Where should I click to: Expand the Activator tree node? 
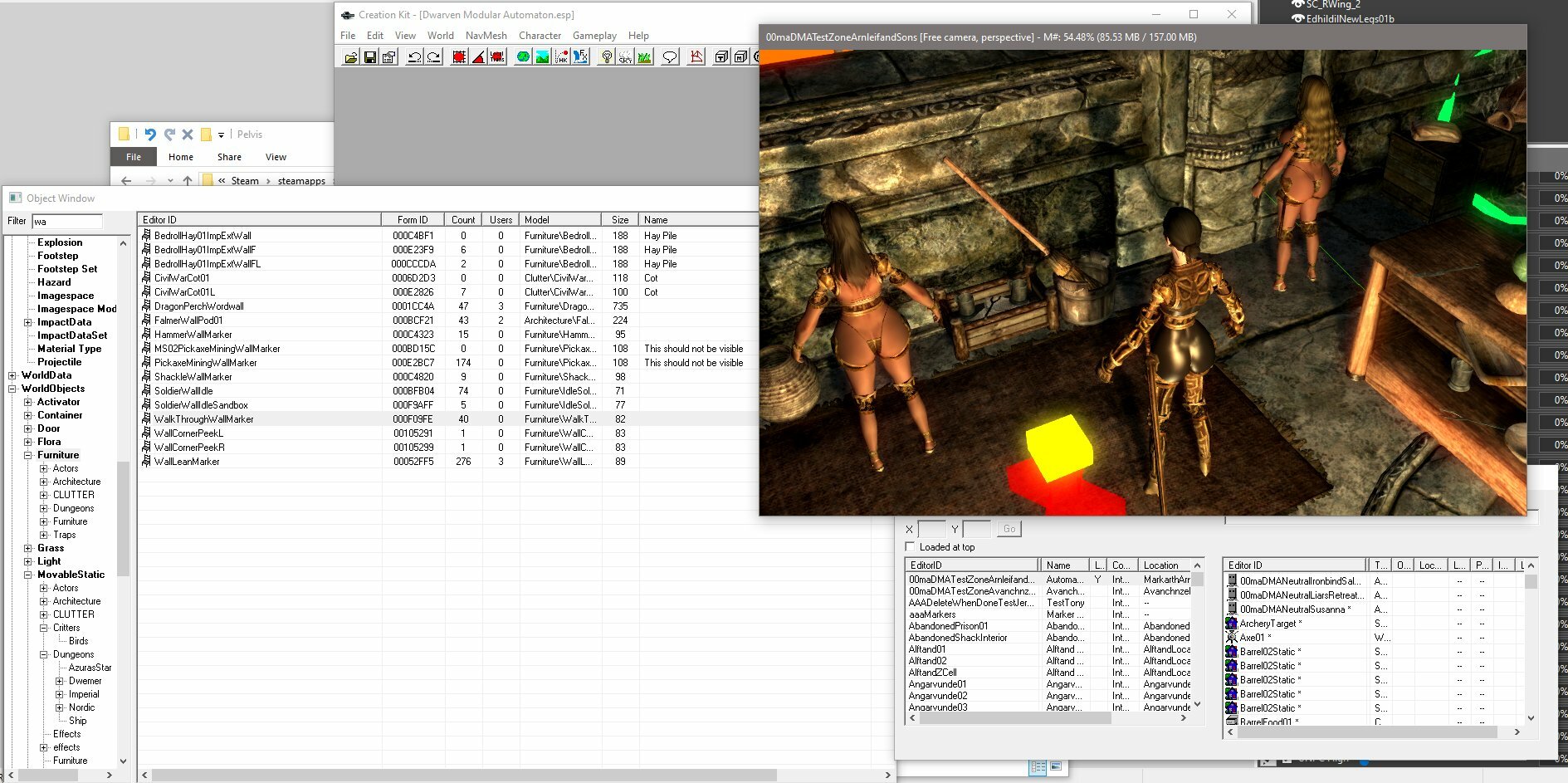point(28,402)
